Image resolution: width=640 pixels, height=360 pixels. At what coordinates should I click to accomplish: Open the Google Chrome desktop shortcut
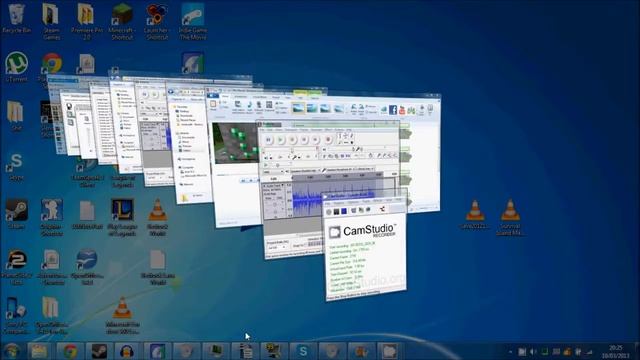point(52,65)
